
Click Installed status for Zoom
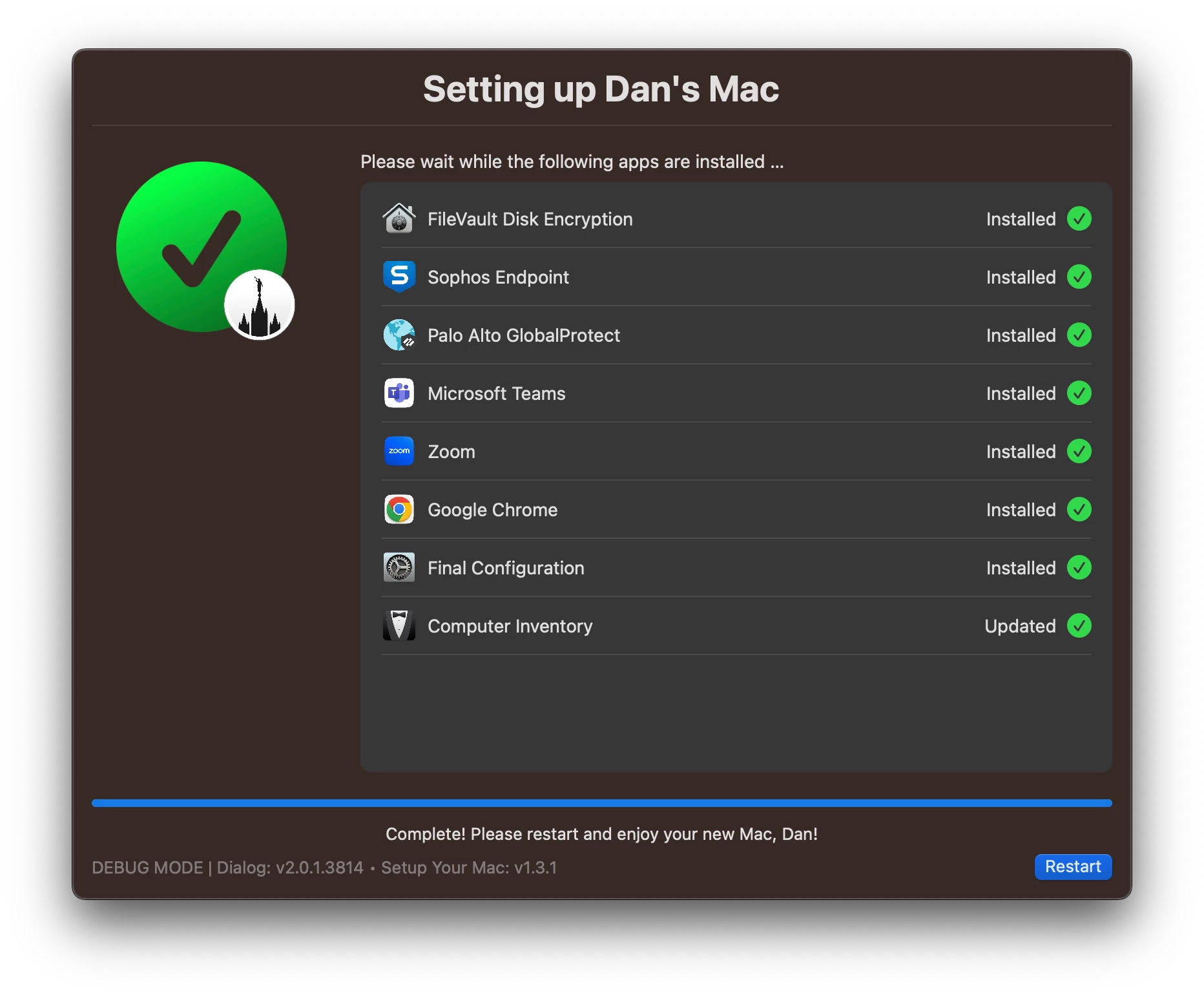click(1021, 452)
